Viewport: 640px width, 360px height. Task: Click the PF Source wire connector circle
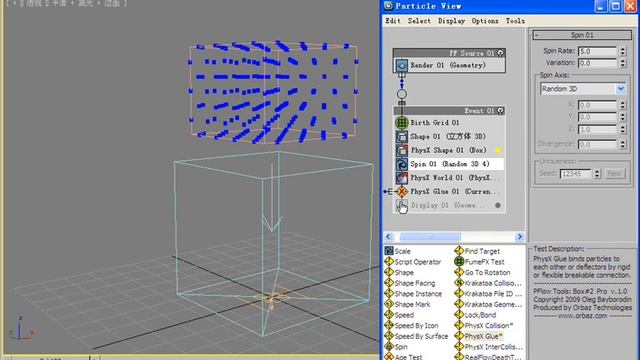pos(402,94)
